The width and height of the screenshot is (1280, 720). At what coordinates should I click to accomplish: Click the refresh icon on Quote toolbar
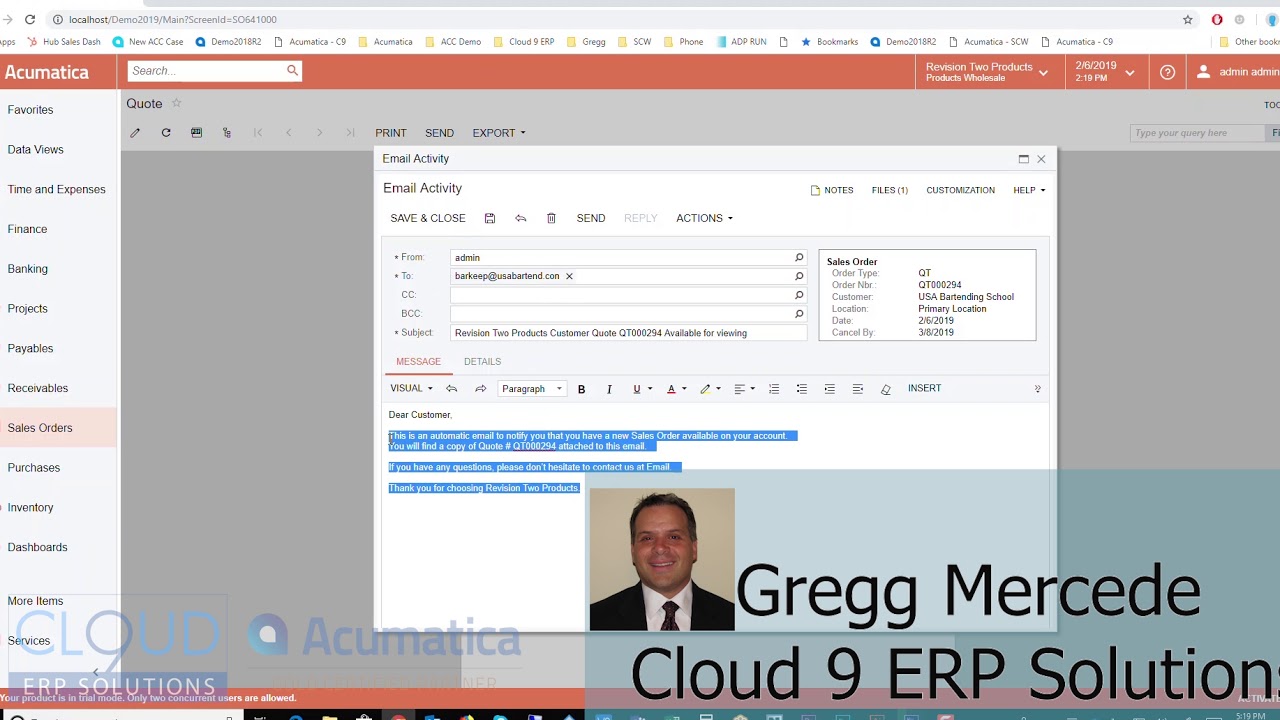point(166,133)
